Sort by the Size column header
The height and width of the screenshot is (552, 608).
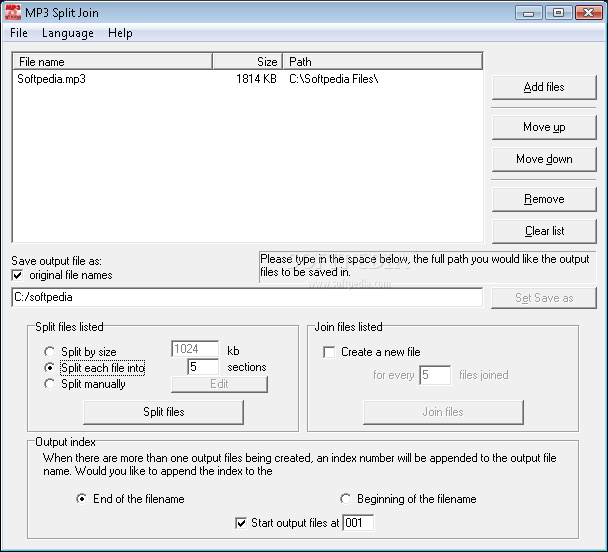coord(248,62)
